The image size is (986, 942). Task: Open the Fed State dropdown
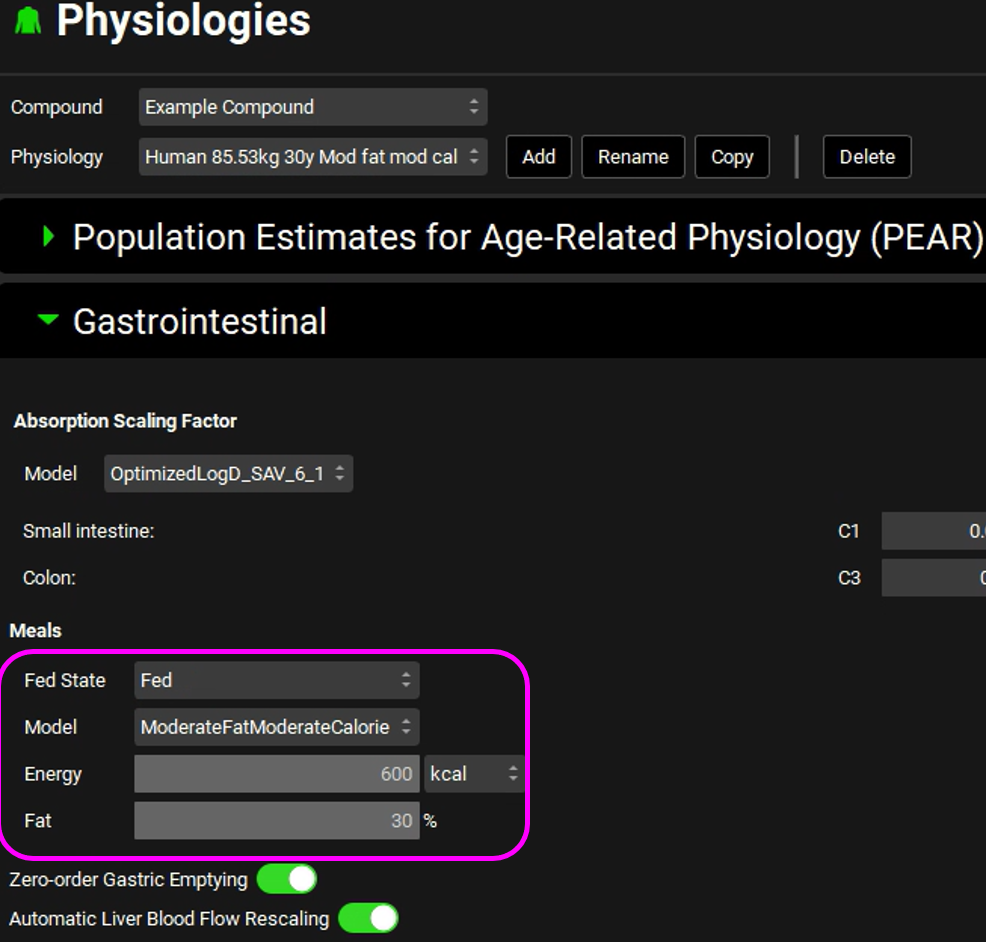coord(276,680)
